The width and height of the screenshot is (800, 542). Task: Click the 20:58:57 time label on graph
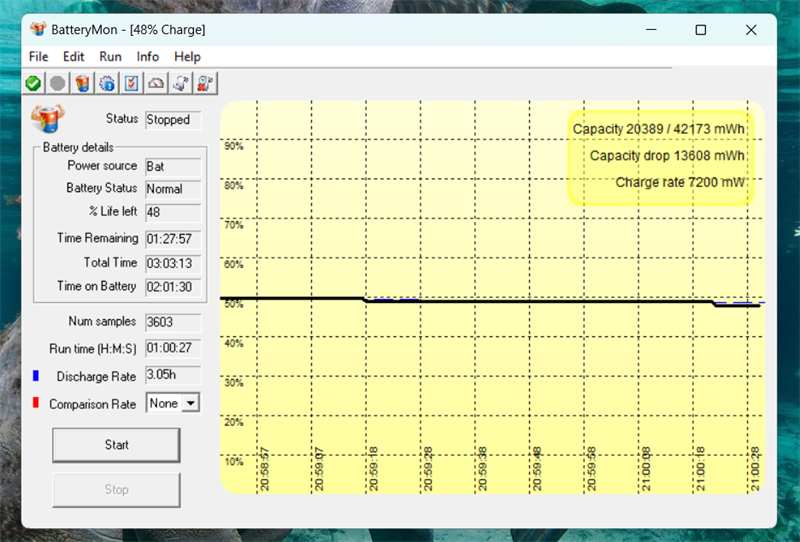pos(264,469)
